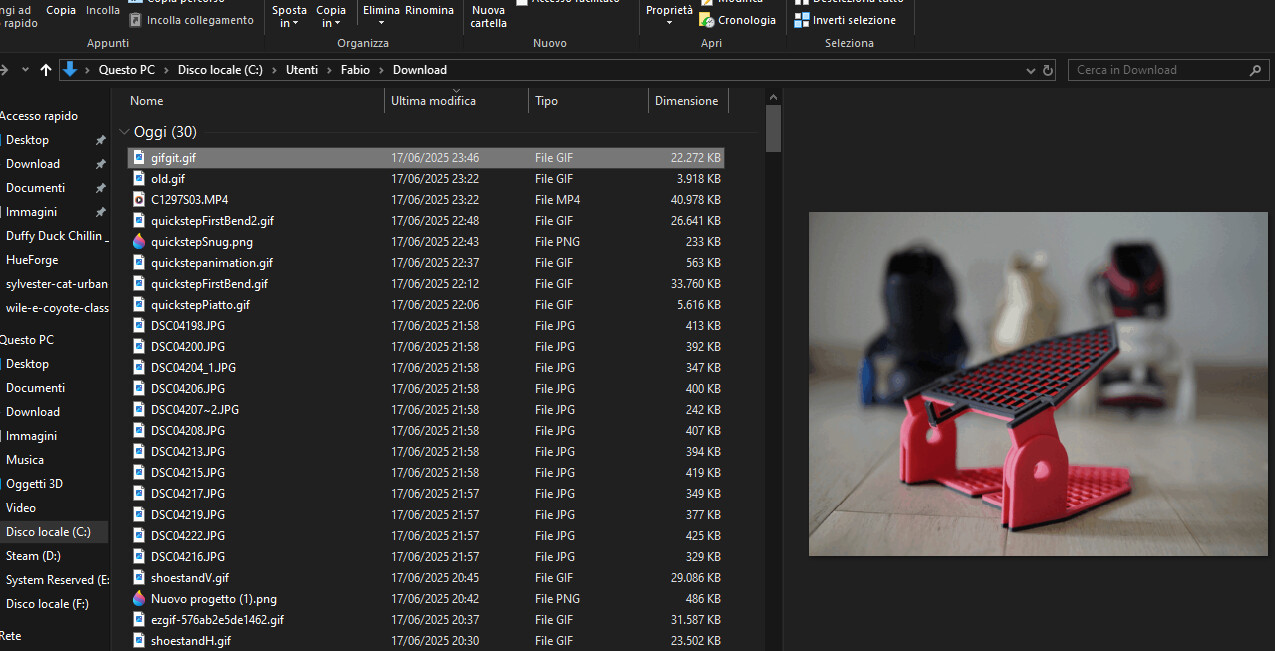The width and height of the screenshot is (1275, 651).
Task: Select the quickstepFirstBend.gif file icon
Action: pyautogui.click(x=140, y=284)
